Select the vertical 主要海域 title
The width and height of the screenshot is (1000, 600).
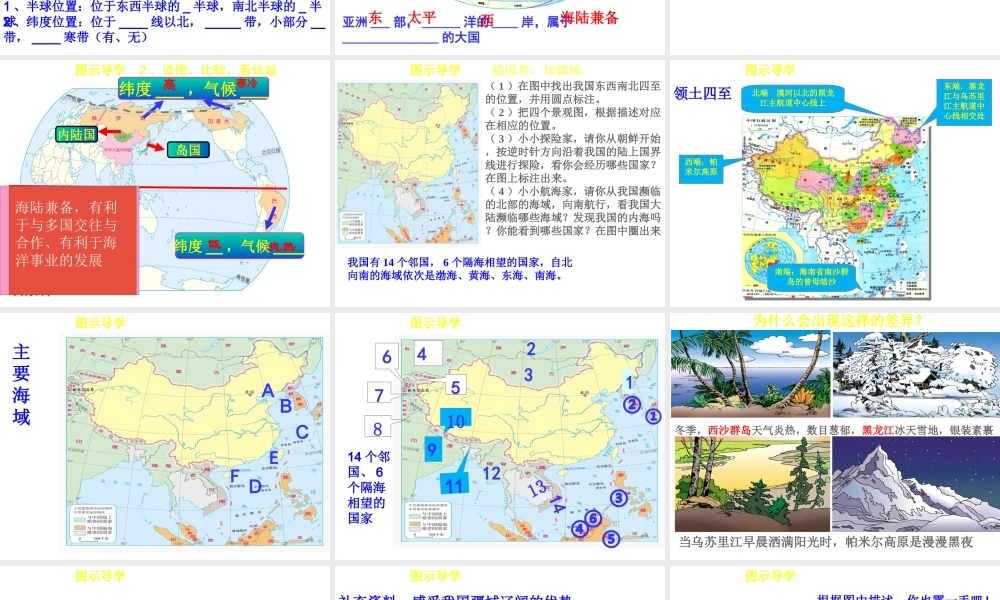click(x=21, y=384)
